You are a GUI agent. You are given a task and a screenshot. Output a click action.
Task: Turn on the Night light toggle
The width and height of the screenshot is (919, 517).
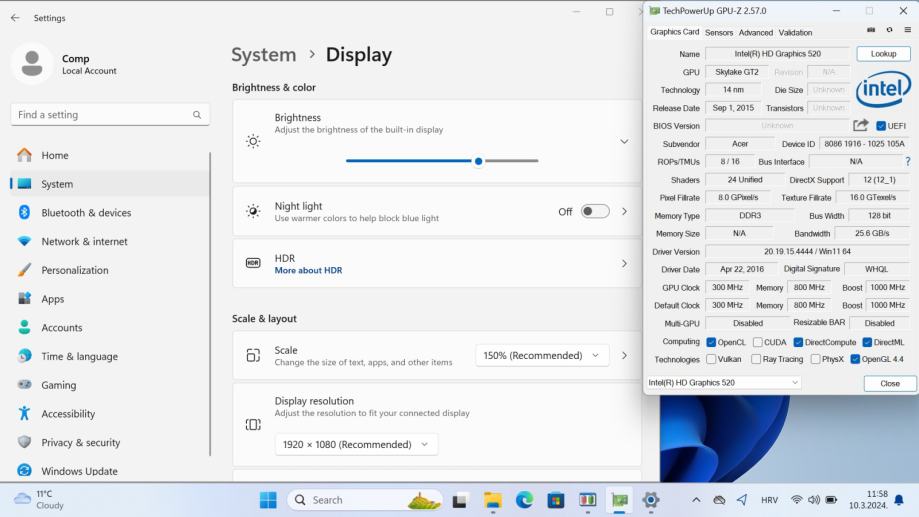595,212
